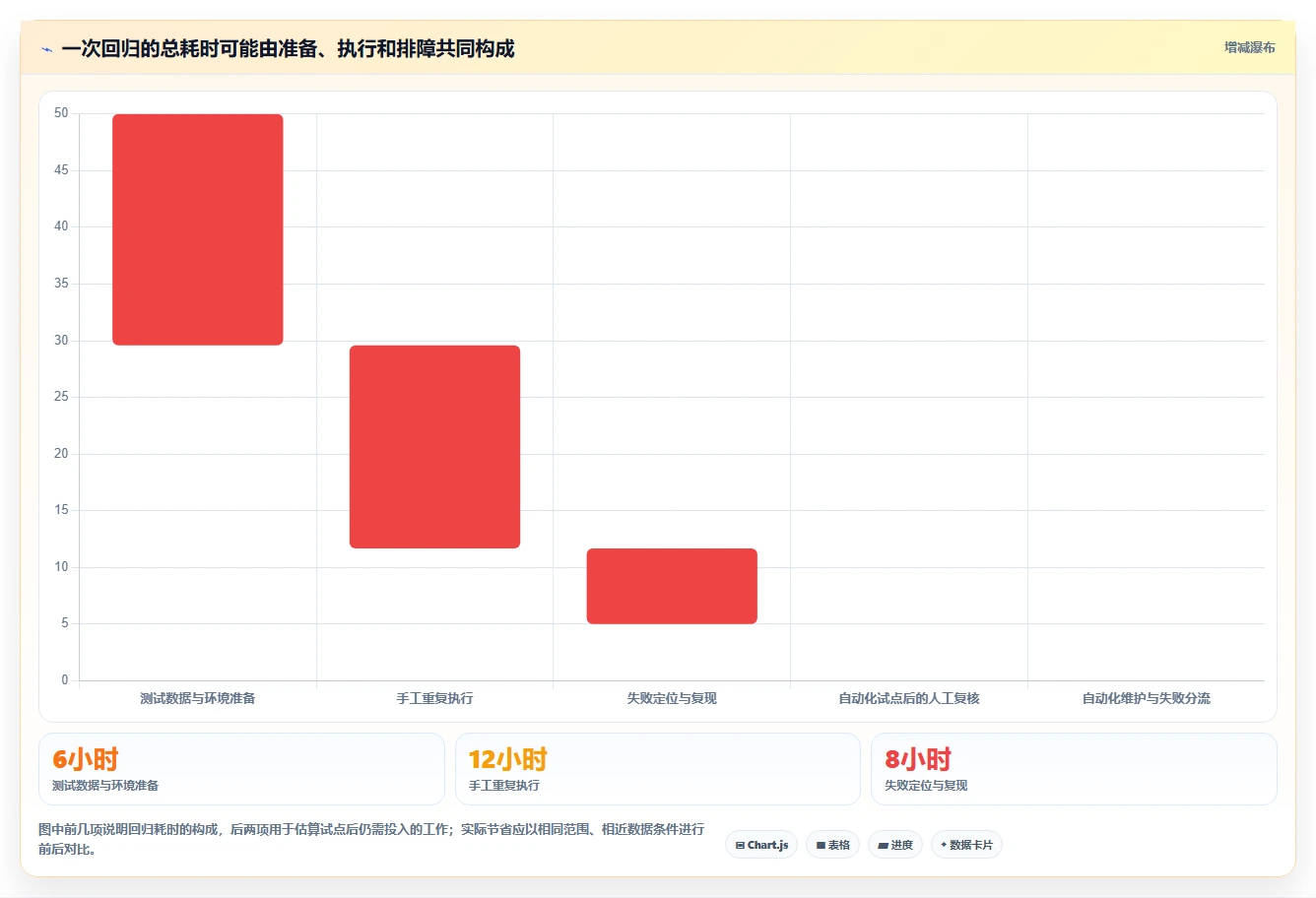This screenshot has height=898, width=1316.
Task: Click the chart title text in the header
Action: (288, 49)
